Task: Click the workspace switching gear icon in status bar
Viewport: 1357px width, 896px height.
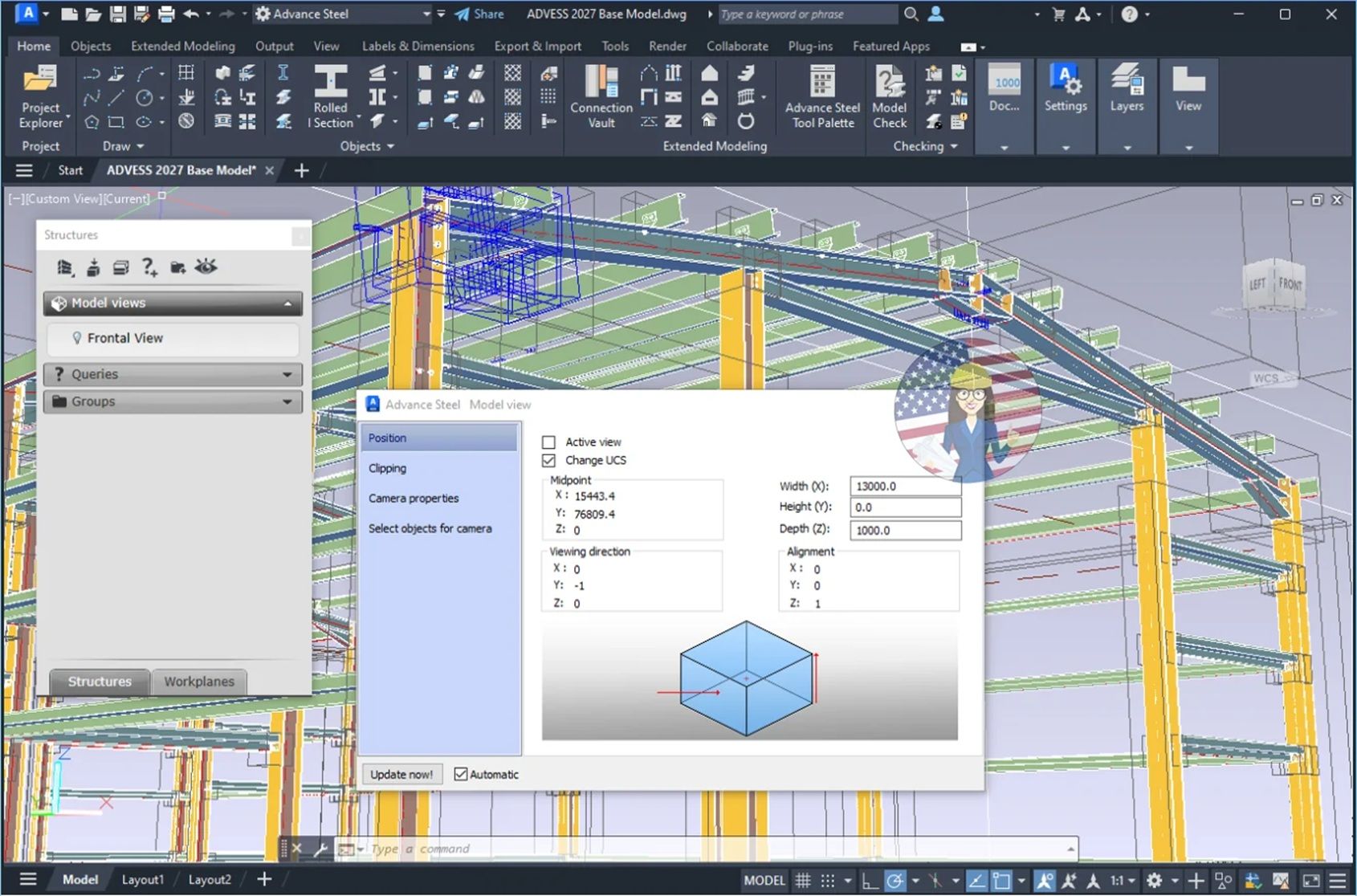Action: (x=1154, y=880)
